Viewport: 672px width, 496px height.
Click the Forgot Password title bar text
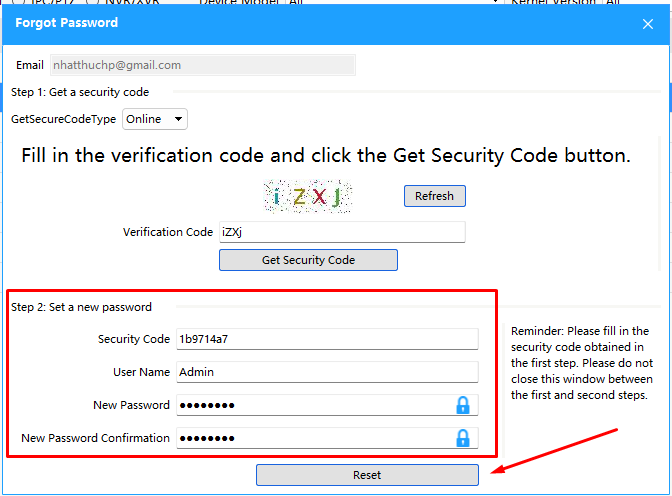(66, 23)
